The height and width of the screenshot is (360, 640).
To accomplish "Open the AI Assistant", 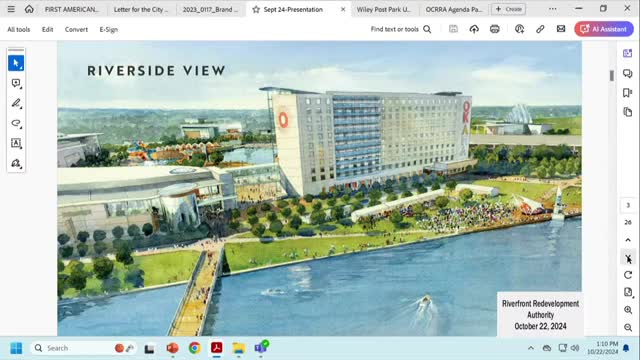I will (604, 29).
